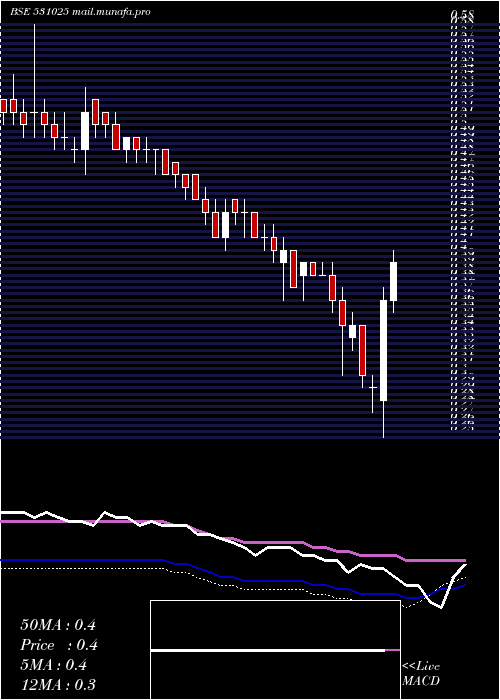Image resolution: width=500 pixels, height=700 pixels.
Task: Click the MACD histogram box
Action: (275, 650)
